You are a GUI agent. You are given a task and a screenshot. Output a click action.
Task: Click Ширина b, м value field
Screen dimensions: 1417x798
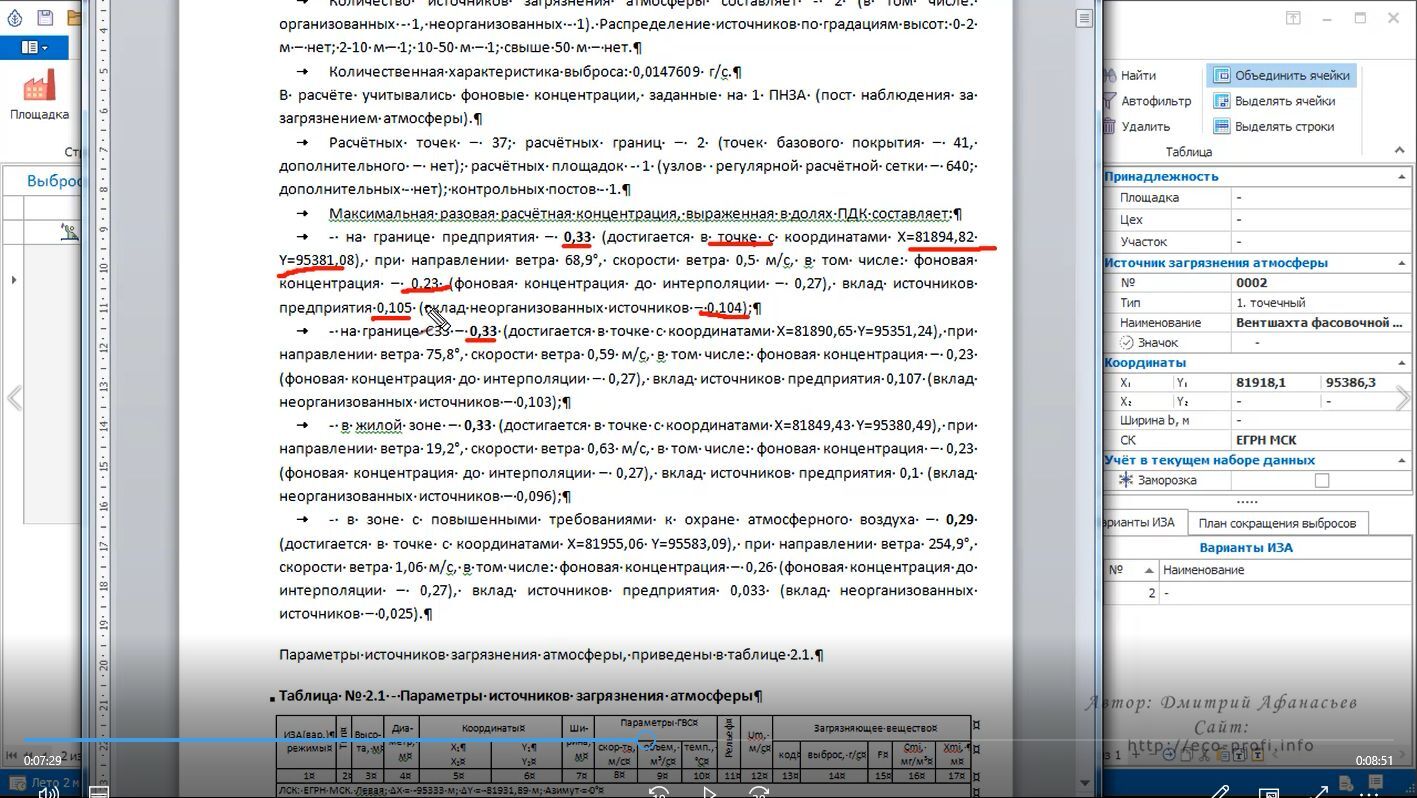tap(1321, 421)
